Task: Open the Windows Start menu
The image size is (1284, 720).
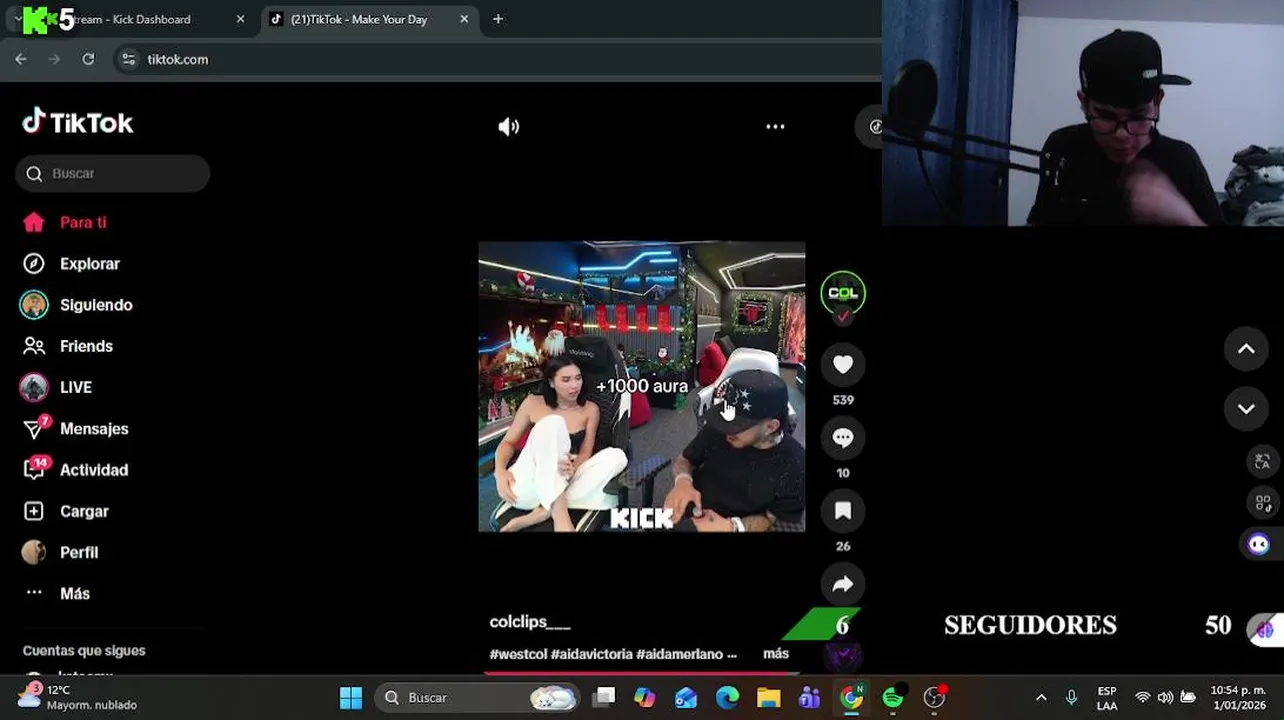Action: [351, 698]
